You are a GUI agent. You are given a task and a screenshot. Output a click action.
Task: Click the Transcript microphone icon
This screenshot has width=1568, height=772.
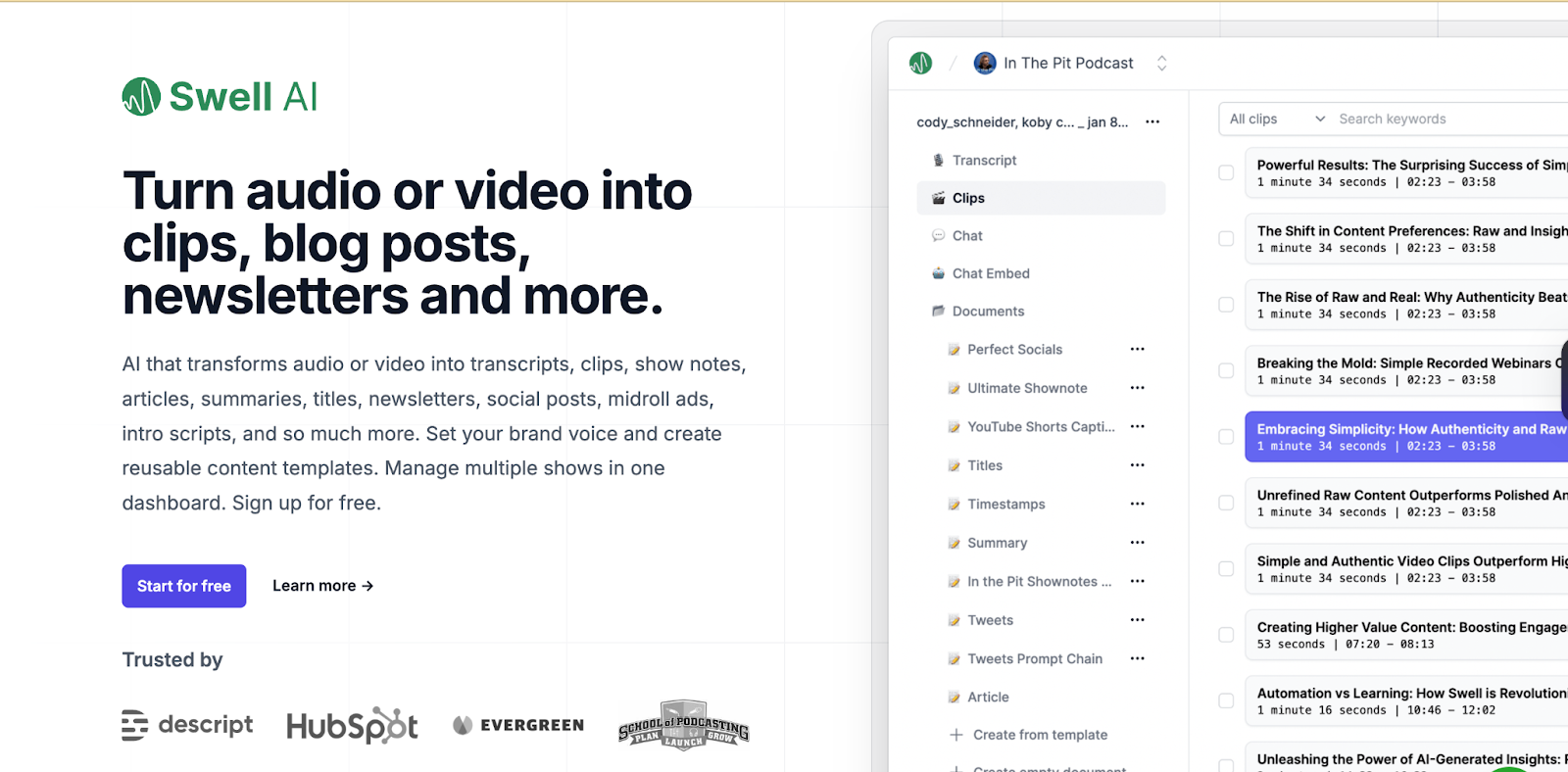pos(938,160)
